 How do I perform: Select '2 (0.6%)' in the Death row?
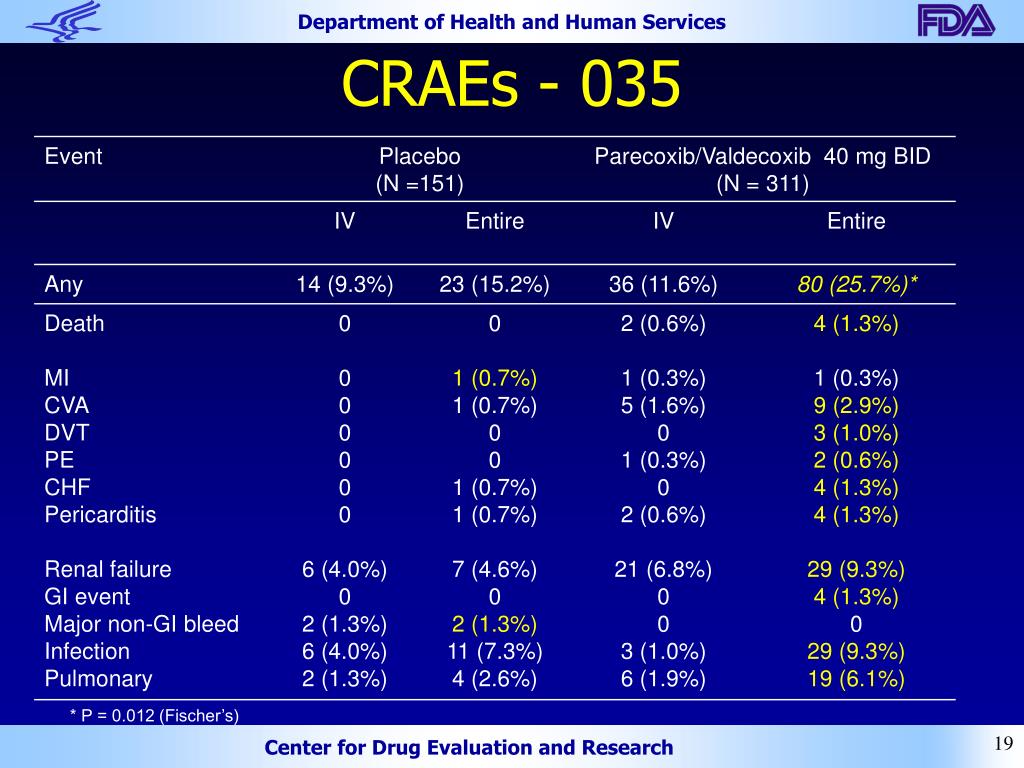tap(664, 324)
